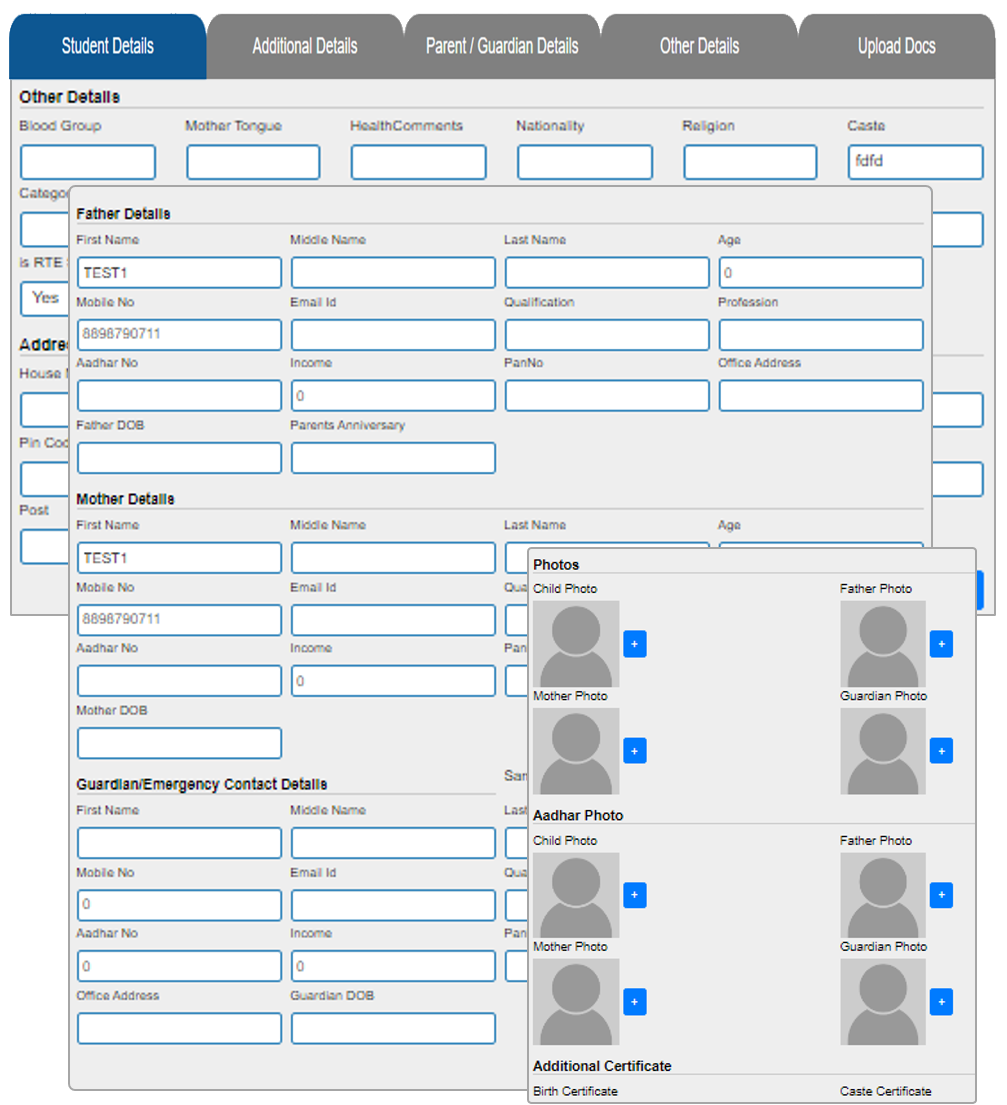Select the Father Office Address field
The image size is (1007, 1105).
coord(821,395)
